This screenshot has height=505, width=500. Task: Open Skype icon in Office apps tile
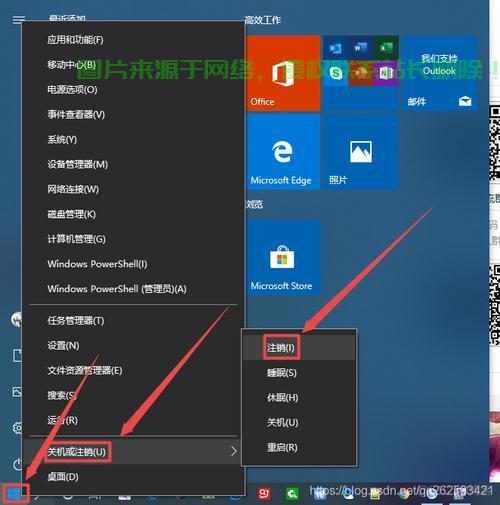[x=336, y=73]
